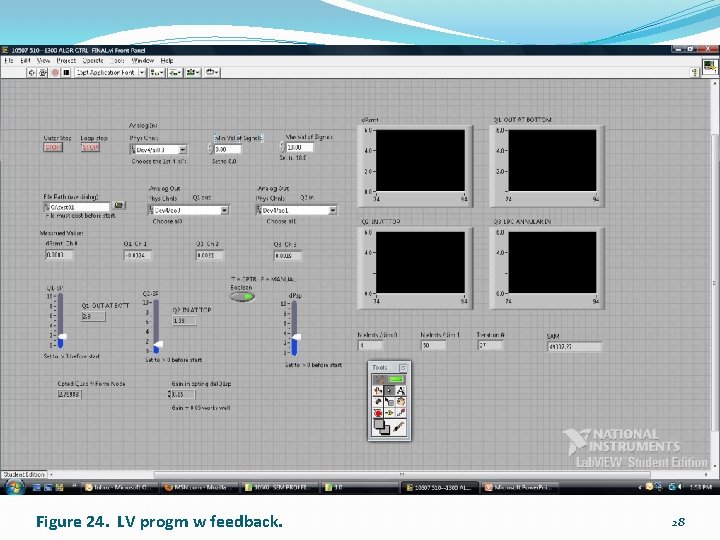Select the Object Shortcut Menu tool
Image resolution: width=720 pixels, height=540 pixels.
(x=389, y=402)
